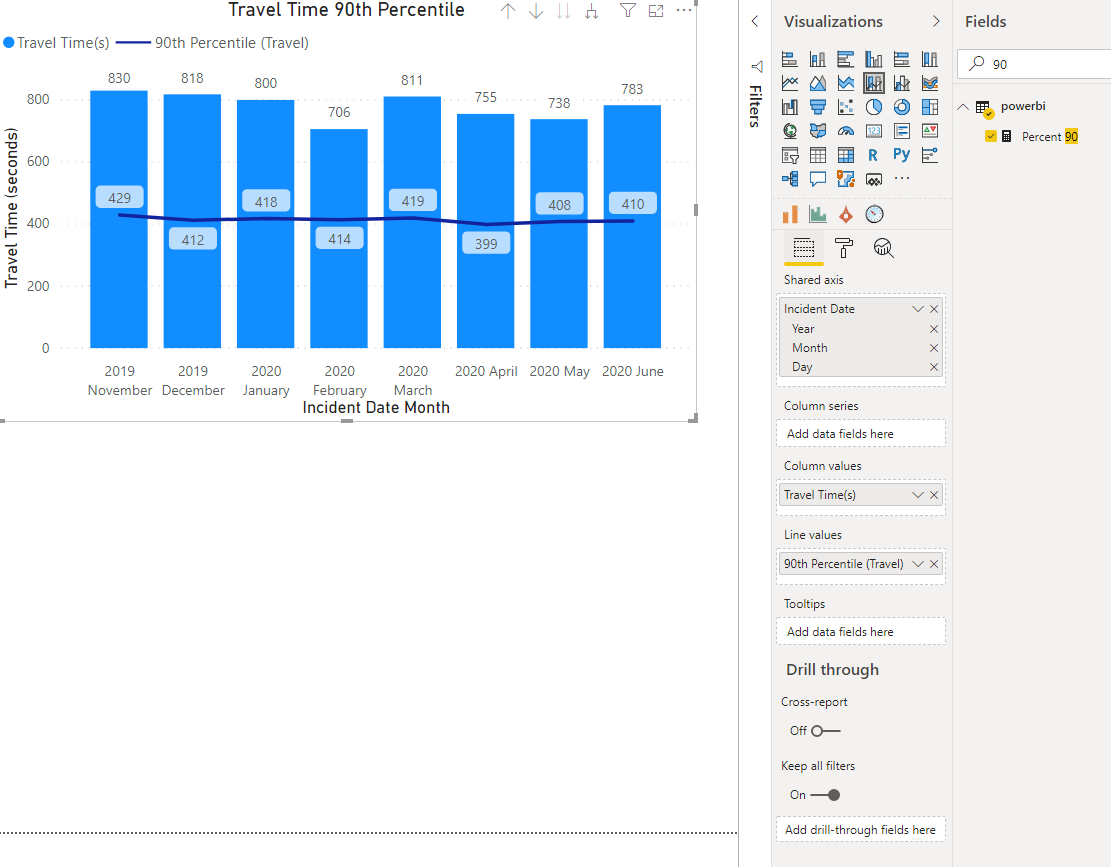This screenshot has height=867, width=1111.
Task: Choose the ArcGIS Maps visual
Action: (x=845, y=178)
